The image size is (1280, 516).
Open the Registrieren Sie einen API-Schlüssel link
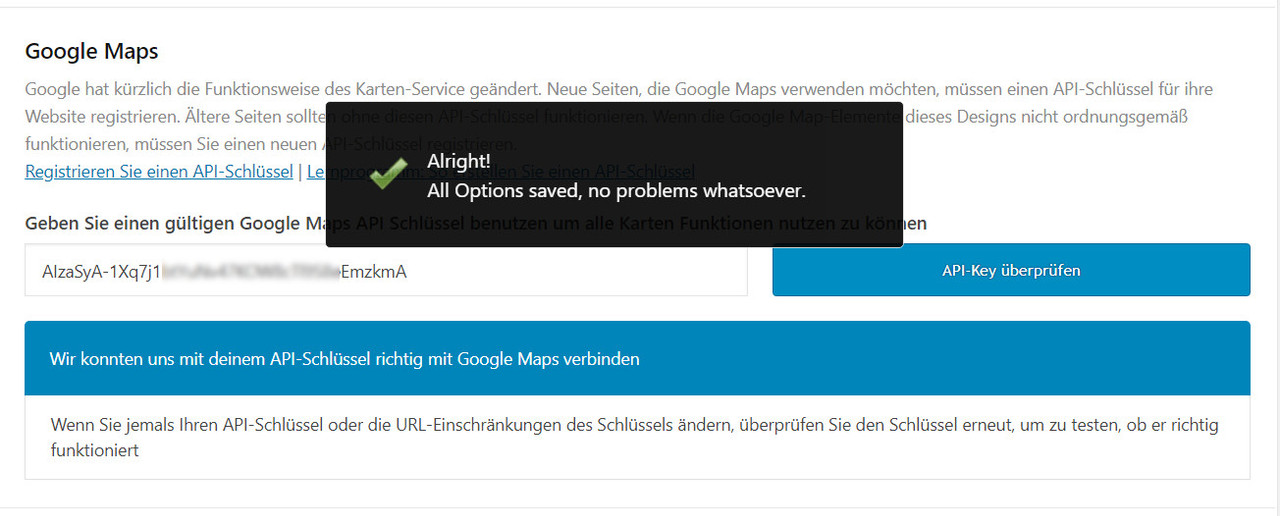point(159,171)
